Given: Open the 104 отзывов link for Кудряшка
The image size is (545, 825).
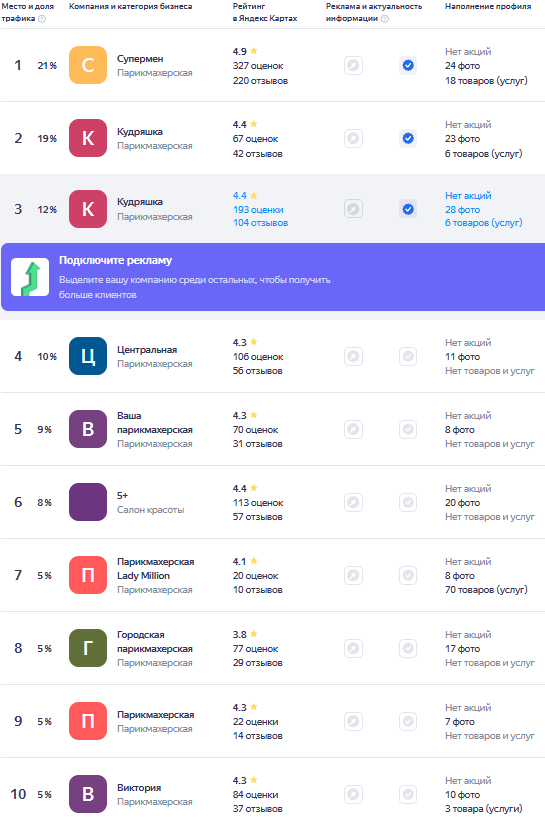Looking at the screenshot, I should (260, 223).
